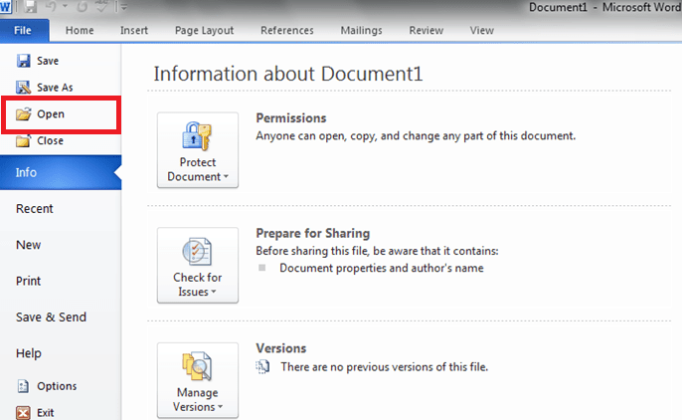682x420 pixels.
Task: Click the Options icon in the sidebar
Action: coord(24,386)
